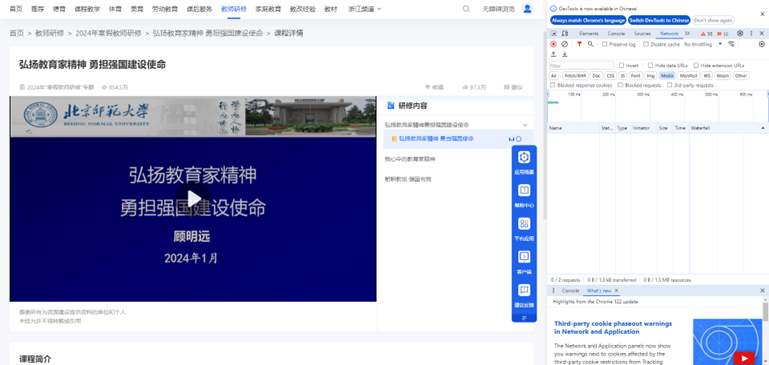
Task: Open 客户端 in the blue sidebar
Action: 524,262
